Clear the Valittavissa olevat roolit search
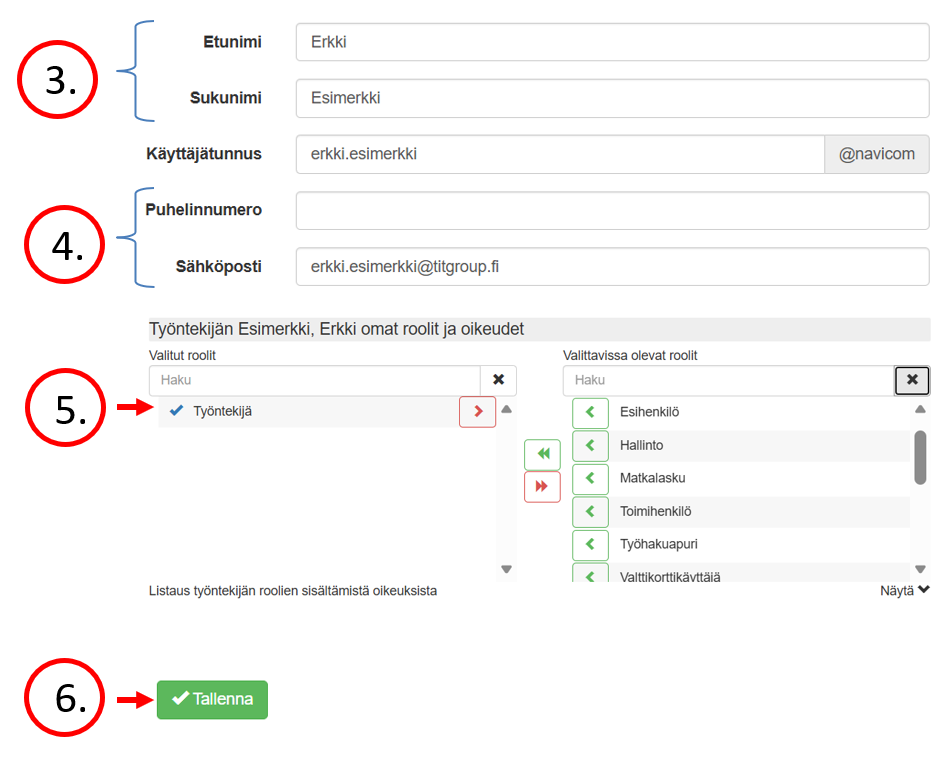This screenshot has height=766, width=952. pos(912,380)
